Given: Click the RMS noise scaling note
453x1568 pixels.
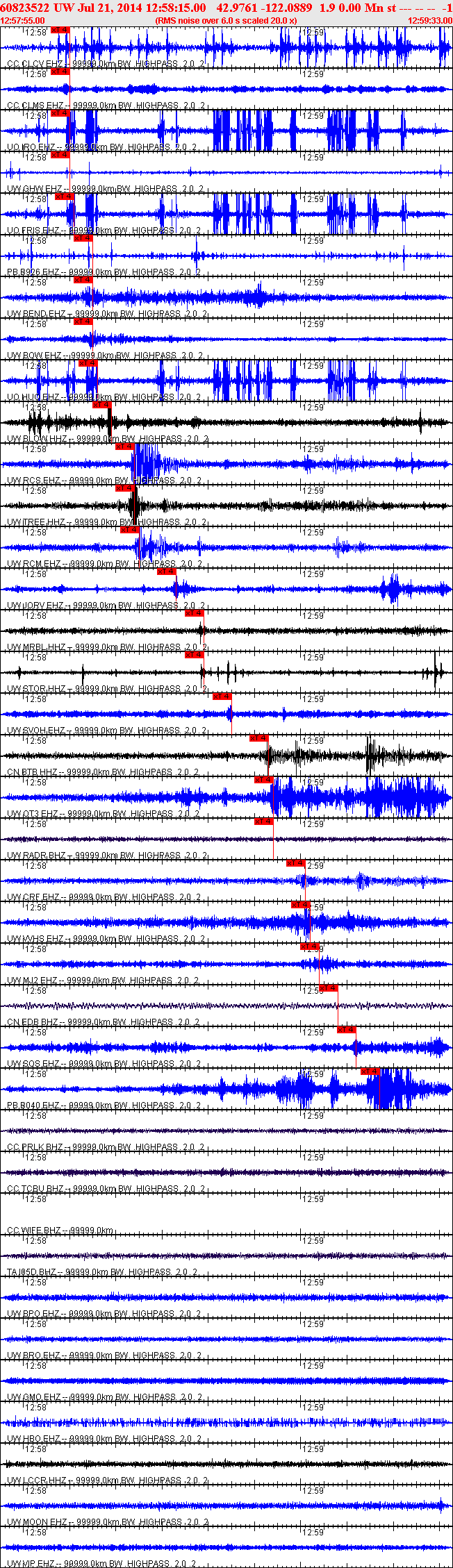Looking at the screenshot, I should pyautogui.click(x=226, y=21).
